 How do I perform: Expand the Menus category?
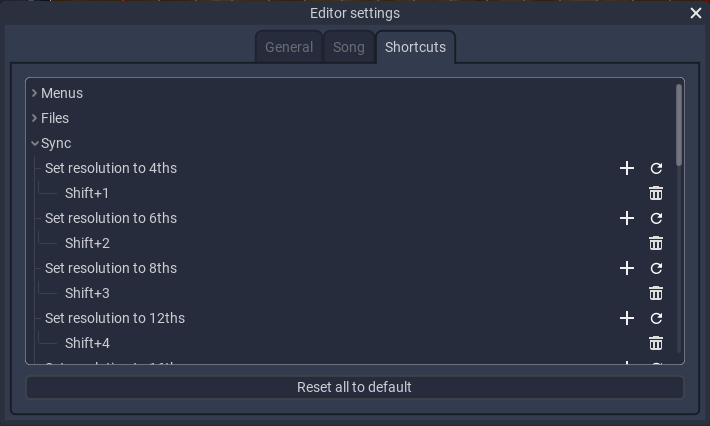(34, 93)
